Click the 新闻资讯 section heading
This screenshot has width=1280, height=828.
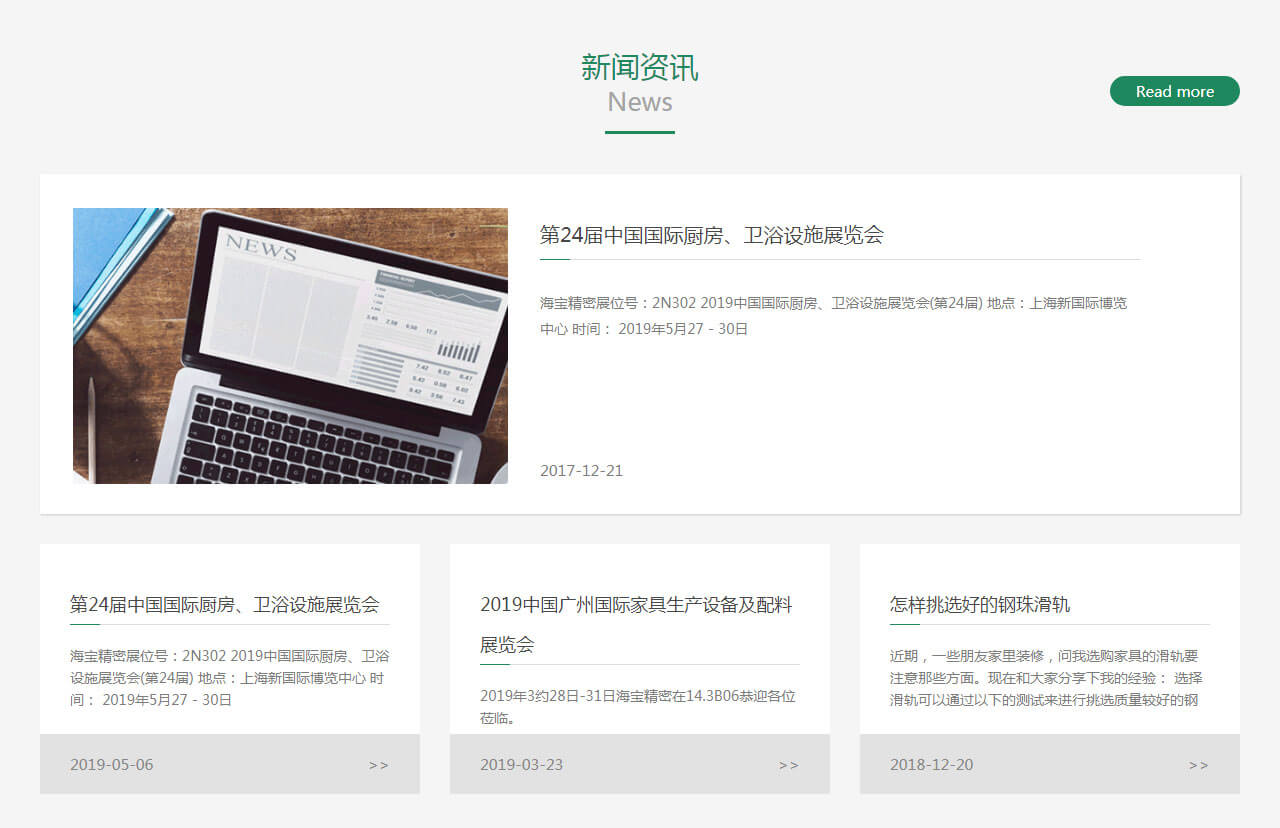pyautogui.click(x=640, y=68)
